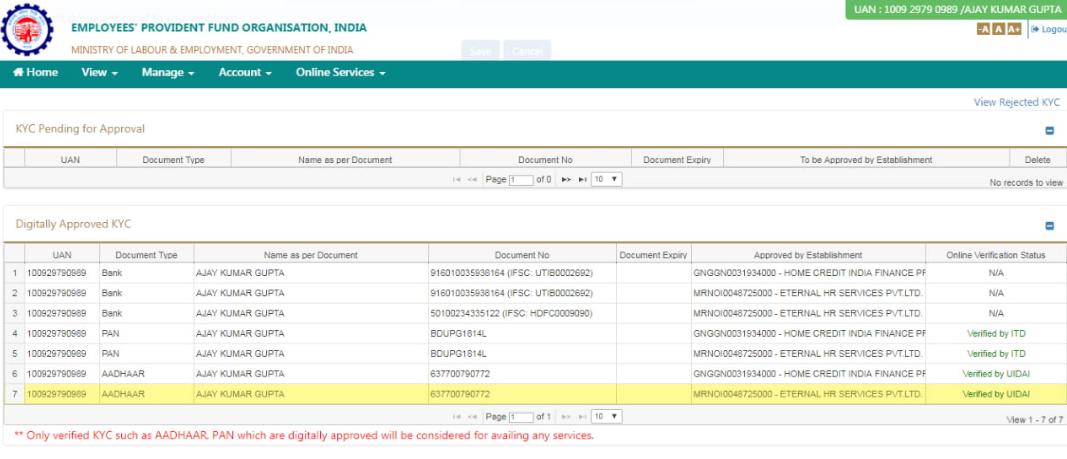Open the View menu
Image resolution: width=1067 pixels, height=459 pixels.
click(x=99, y=73)
